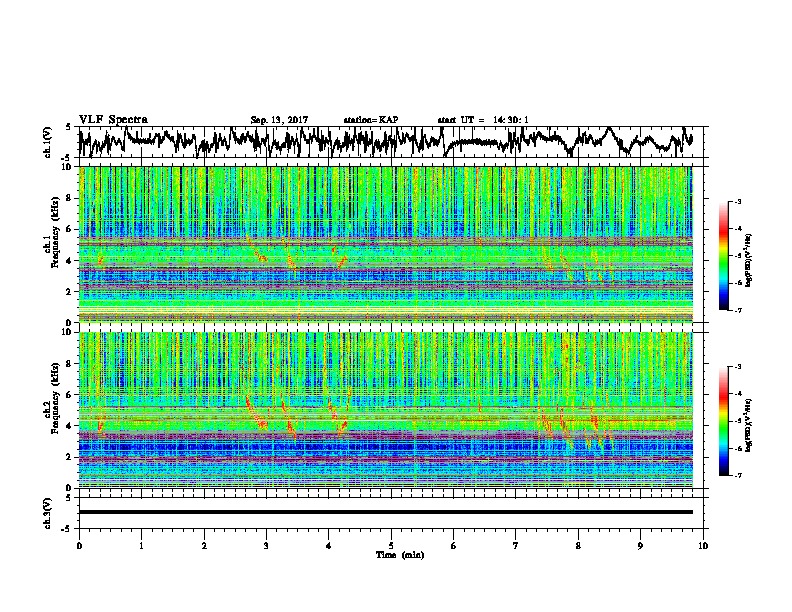This screenshot has height=612, width=792.
Task: Click ch.1 frequency axis tick "10"
Action: [x=68, y=167]
